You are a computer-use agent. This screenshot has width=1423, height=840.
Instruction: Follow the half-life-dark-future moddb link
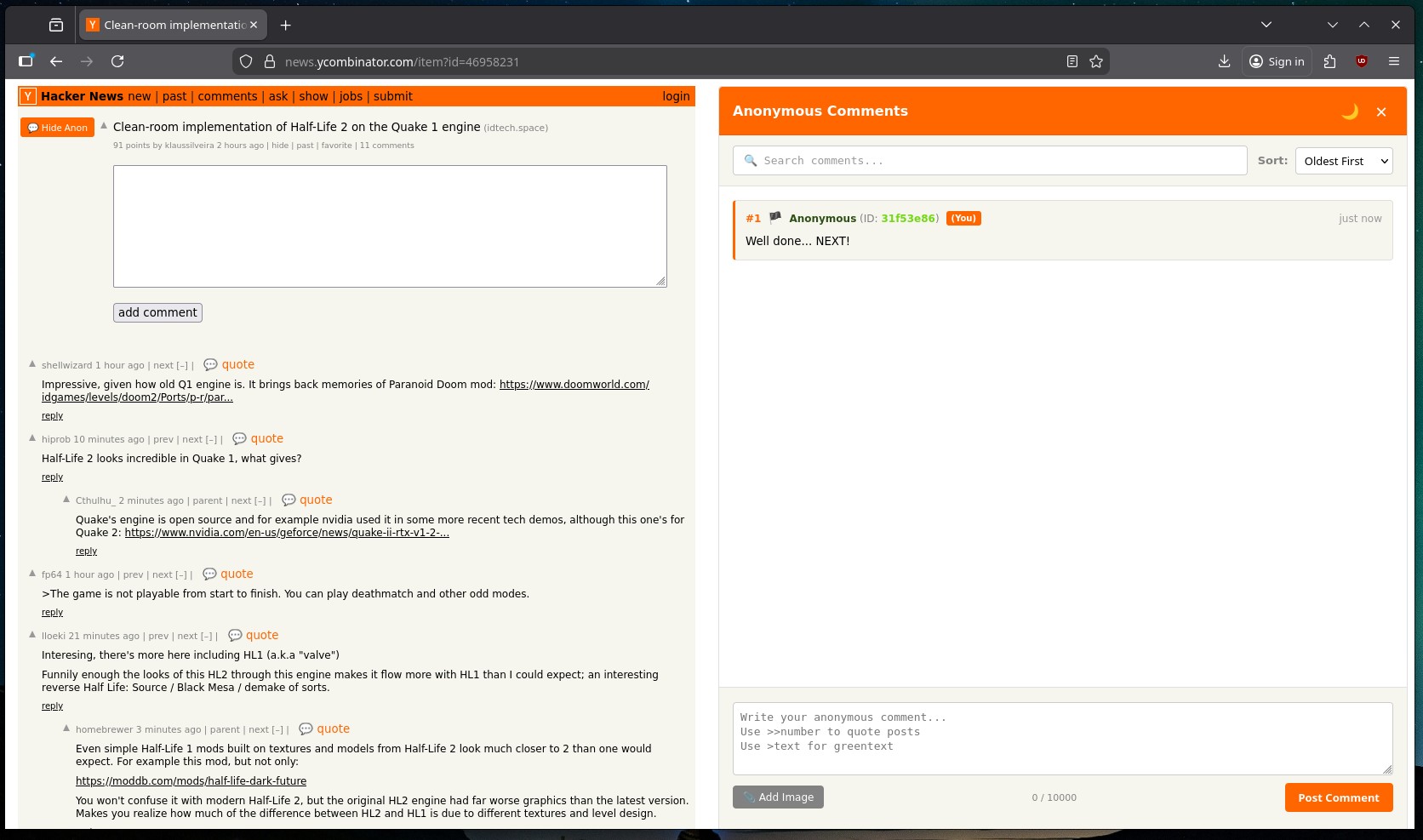click(191, 780)
